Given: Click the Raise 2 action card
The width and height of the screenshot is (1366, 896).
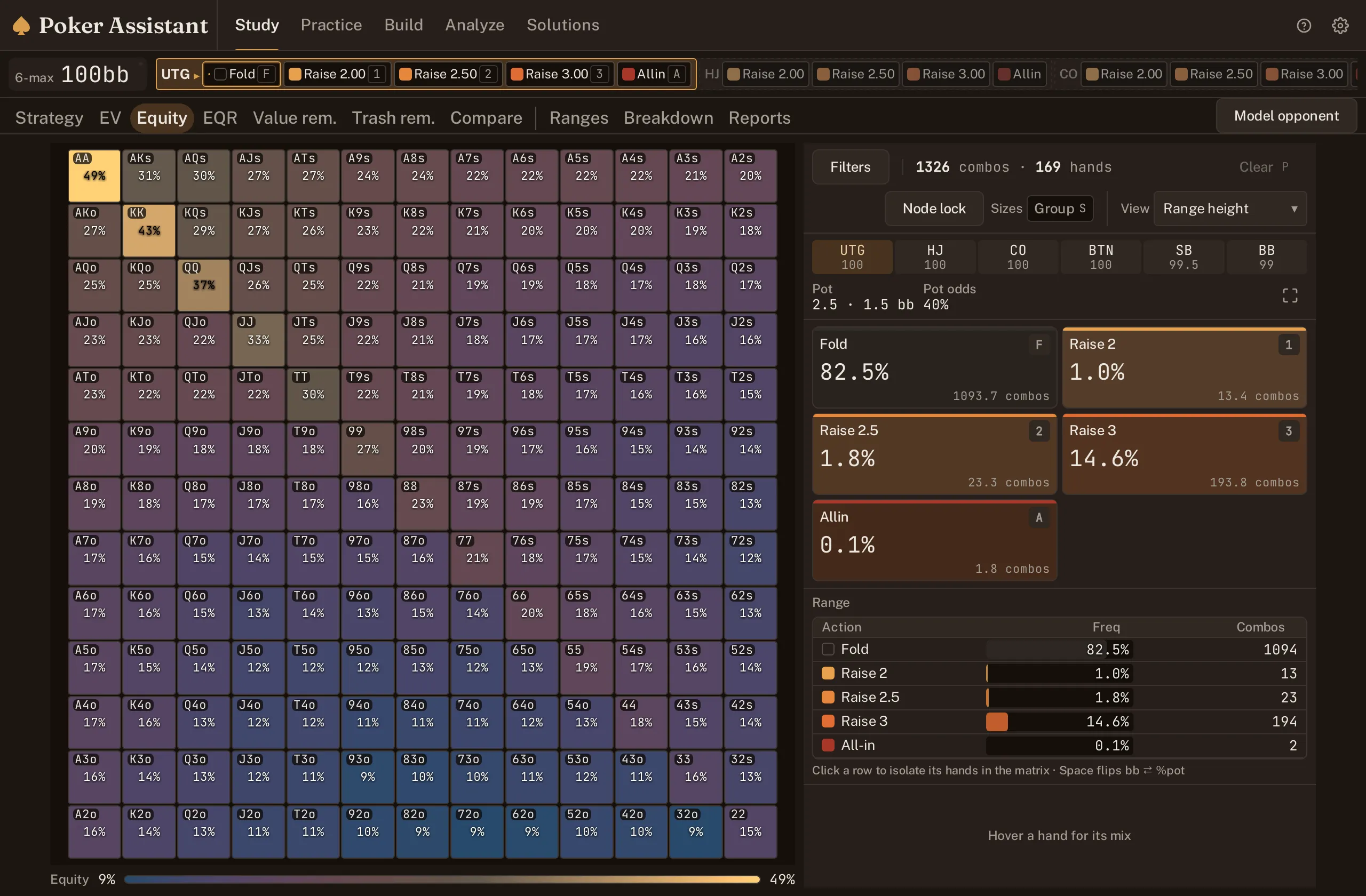Looking at the screenshot, I should tap(1184, 367).
